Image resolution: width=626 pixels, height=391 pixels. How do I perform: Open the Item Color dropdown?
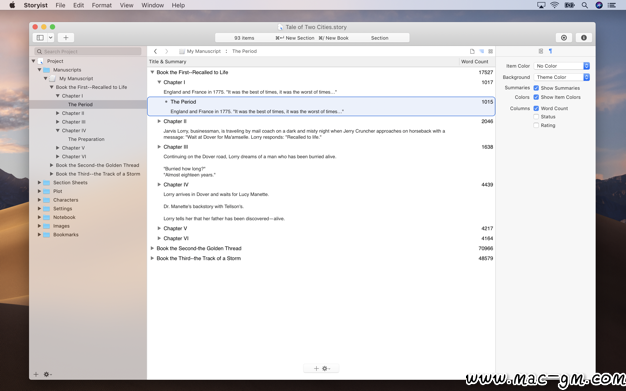click(562, 66)
